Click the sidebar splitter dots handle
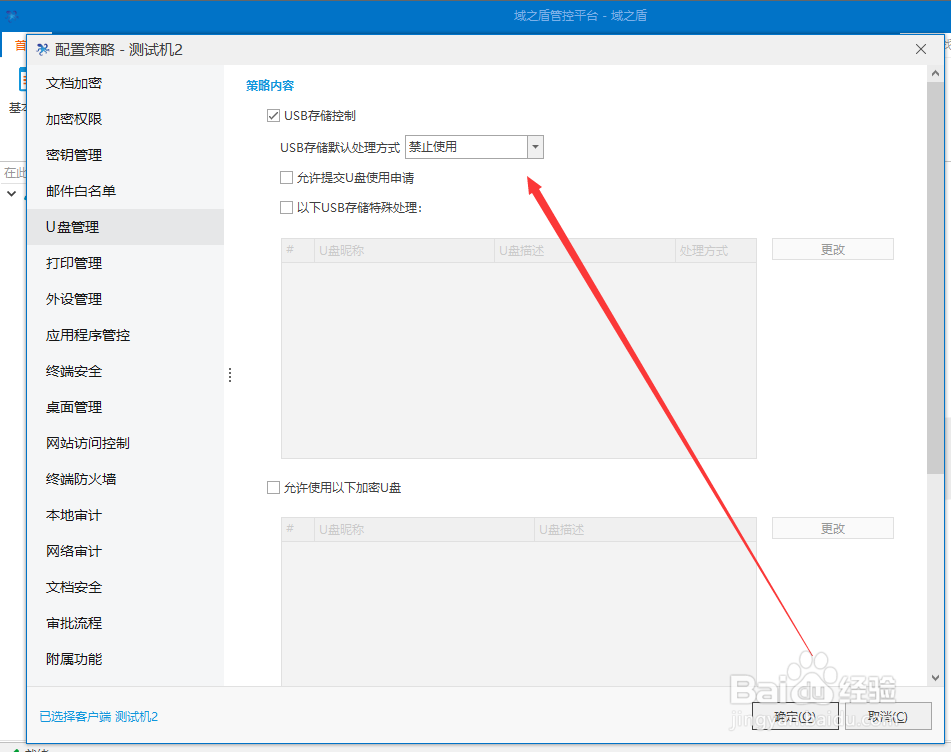 [x=230, y=375]
